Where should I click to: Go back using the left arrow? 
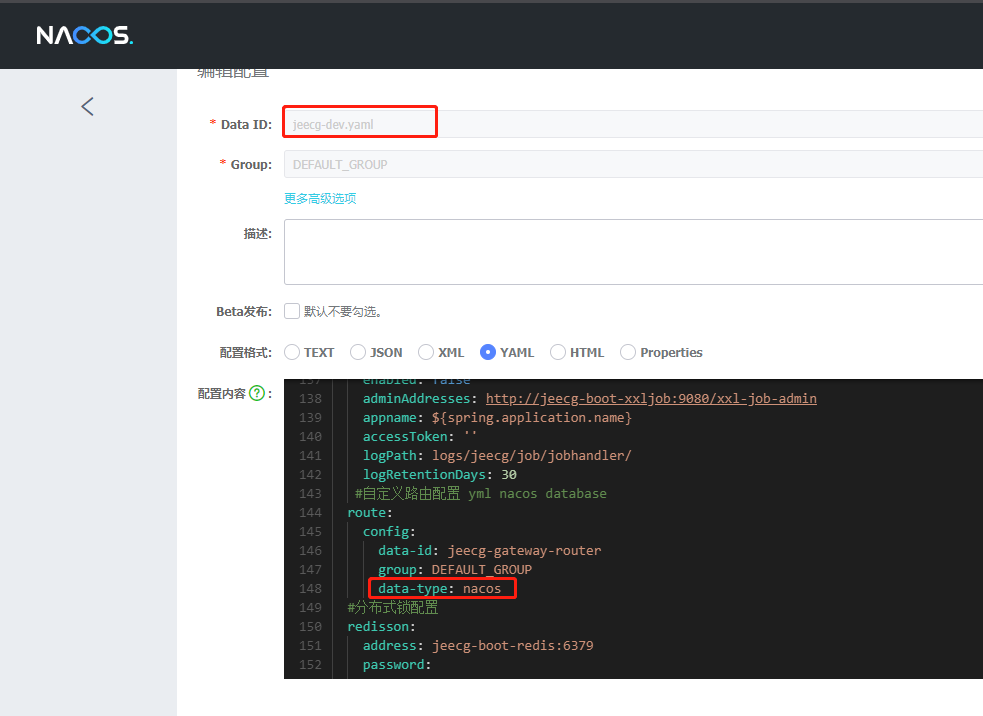[x=88, y=107]
